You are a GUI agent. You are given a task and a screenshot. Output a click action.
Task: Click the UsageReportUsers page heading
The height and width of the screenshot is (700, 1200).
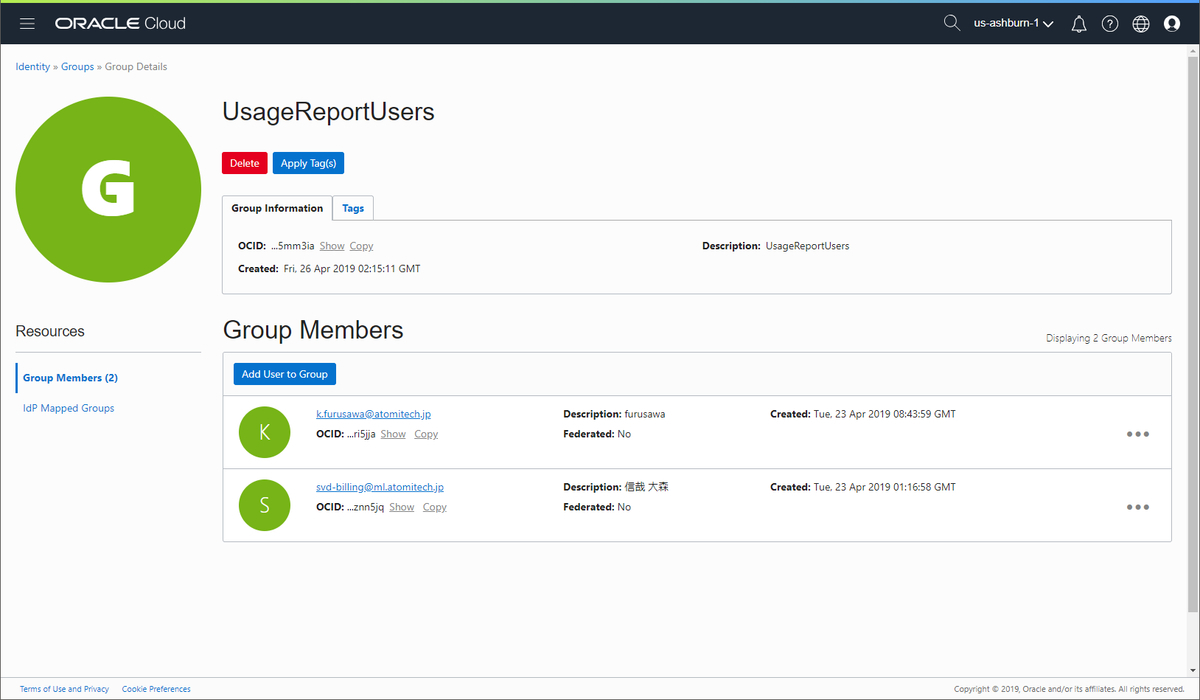[x=328, y=112]
